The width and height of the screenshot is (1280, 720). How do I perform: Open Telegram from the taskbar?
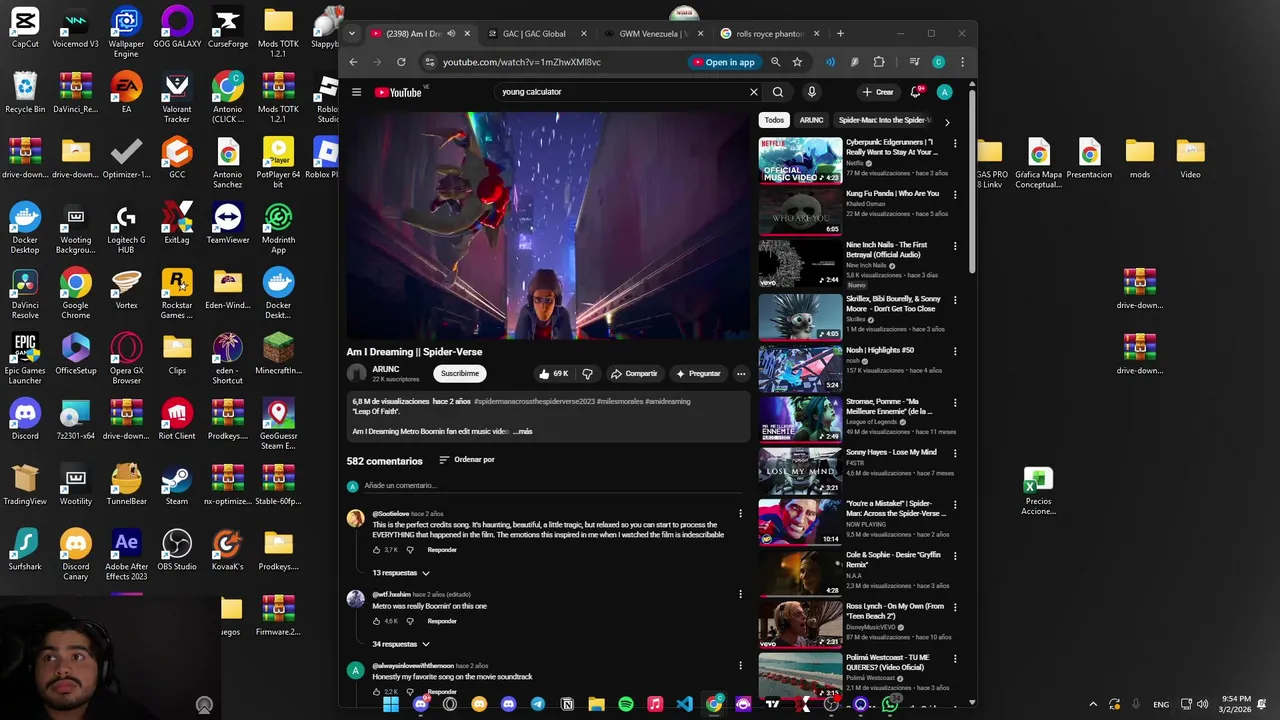coord(538,704)
